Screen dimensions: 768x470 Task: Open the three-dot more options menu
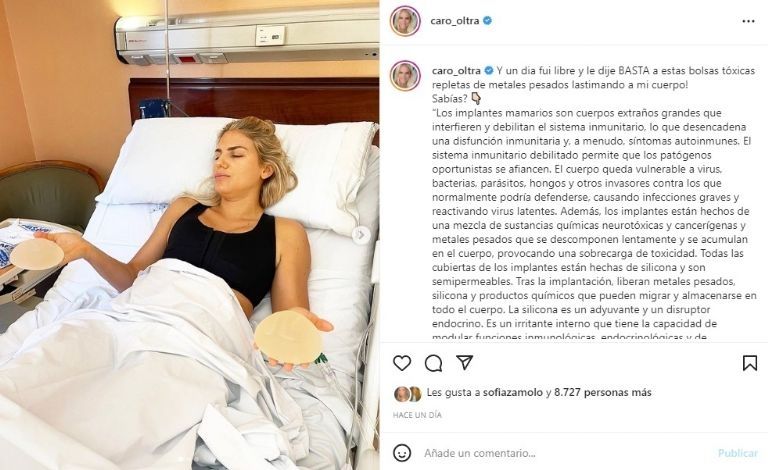[x=748, y=21]
